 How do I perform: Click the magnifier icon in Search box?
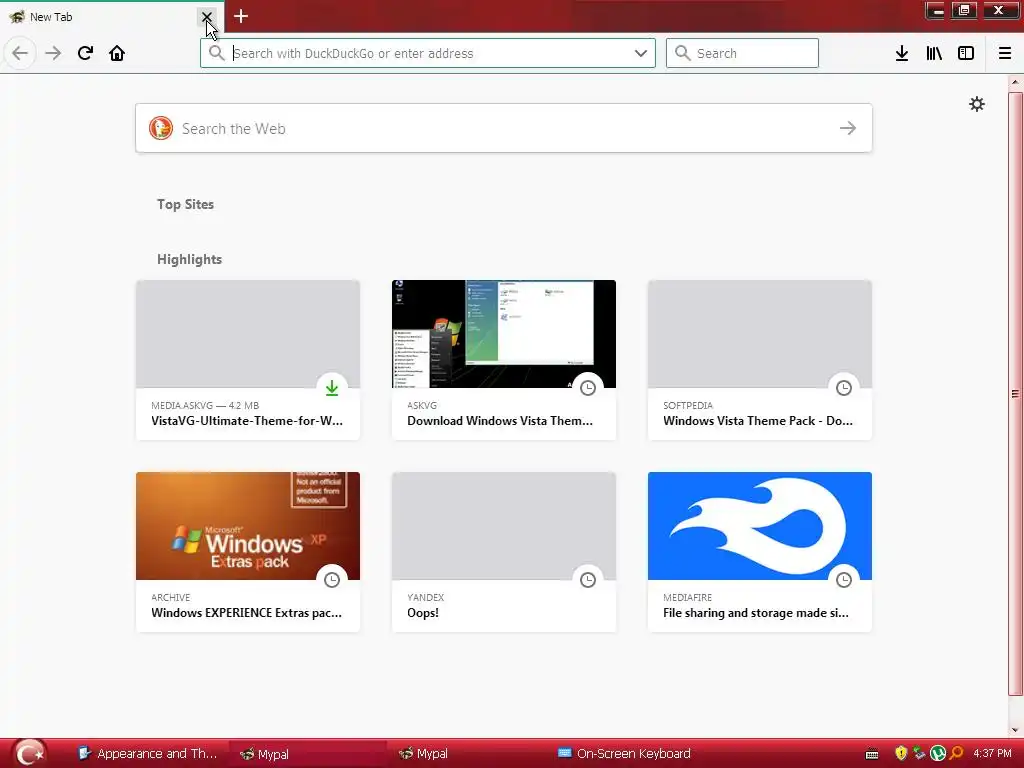[682, 53]
